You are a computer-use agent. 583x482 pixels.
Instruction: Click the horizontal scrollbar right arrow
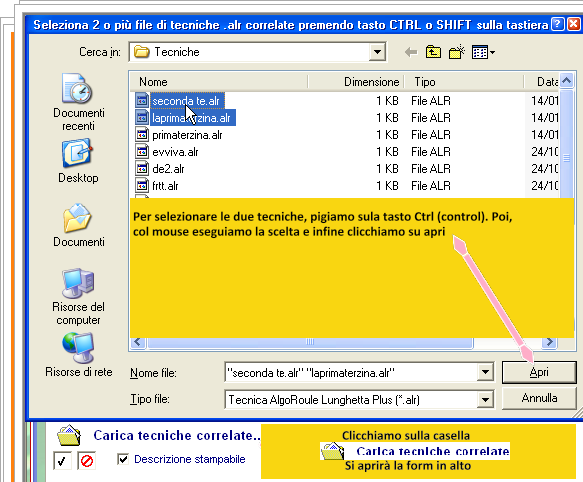click(x=550, y=342)
